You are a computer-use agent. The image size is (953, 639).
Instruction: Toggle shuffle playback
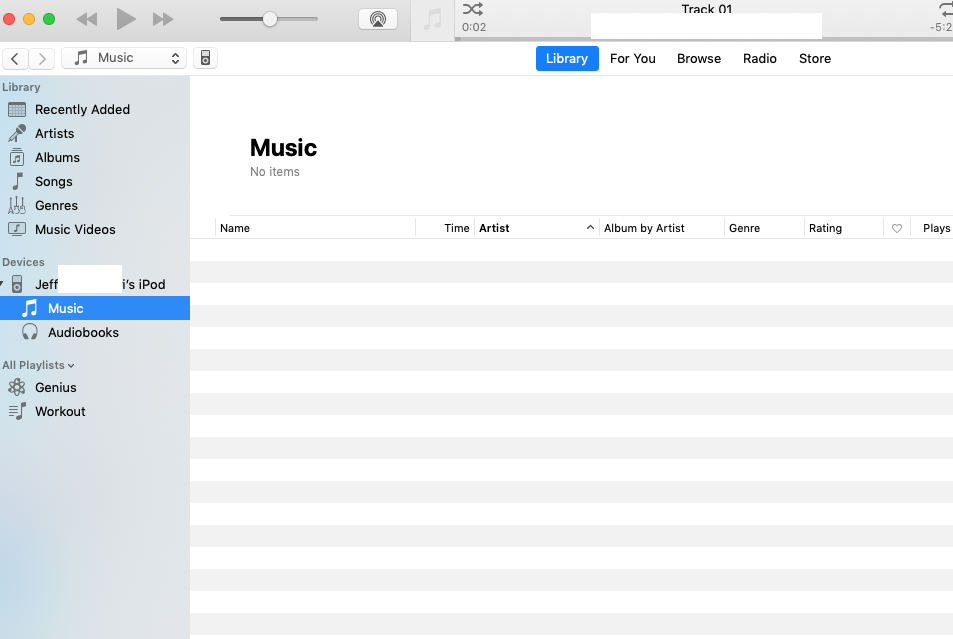tap(473, 9)
